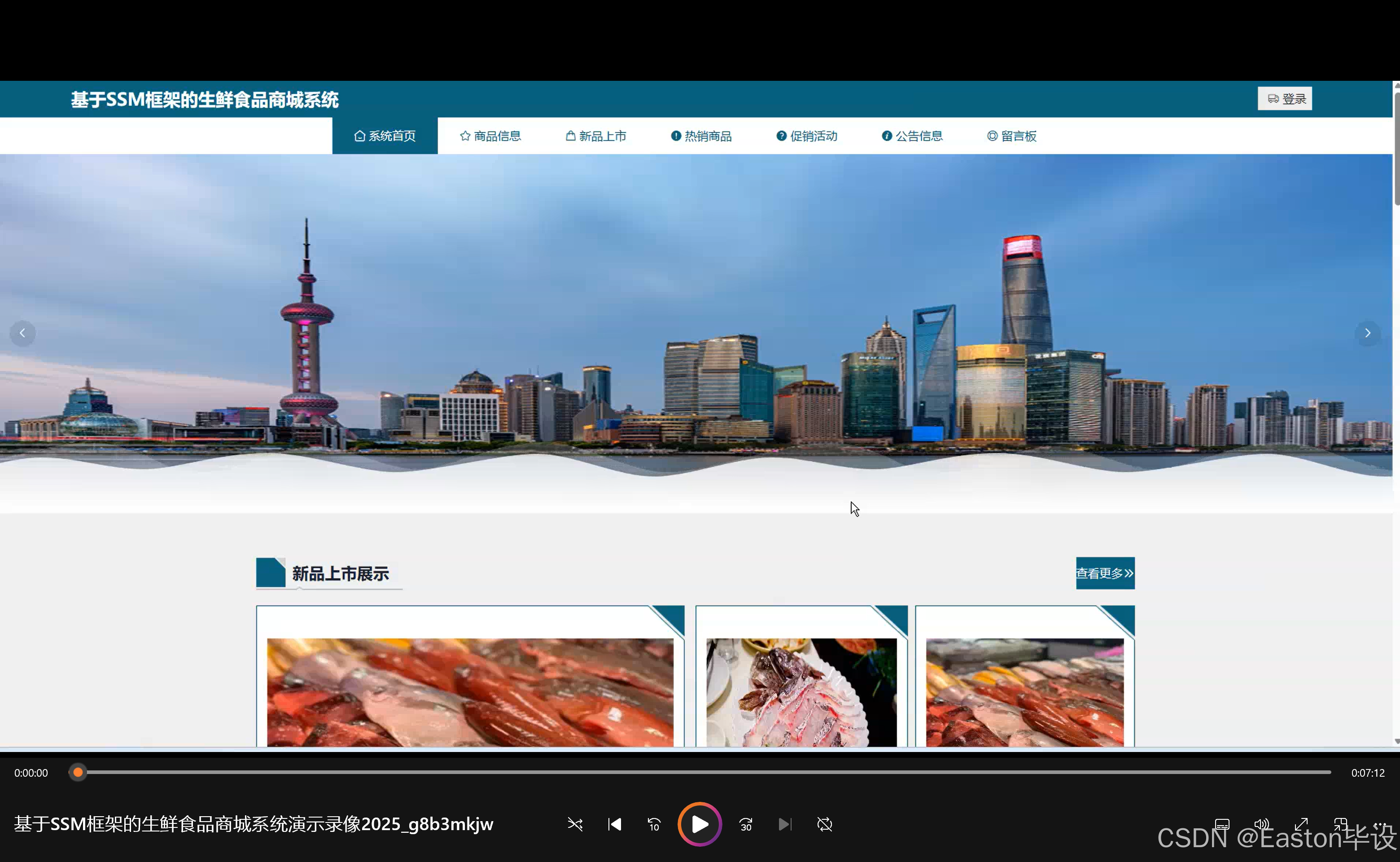Image resolution: width=1400 pixels, height=862 pixels.
Task: Show next carousel banner slide
Action: click(x=1367, y=333)
